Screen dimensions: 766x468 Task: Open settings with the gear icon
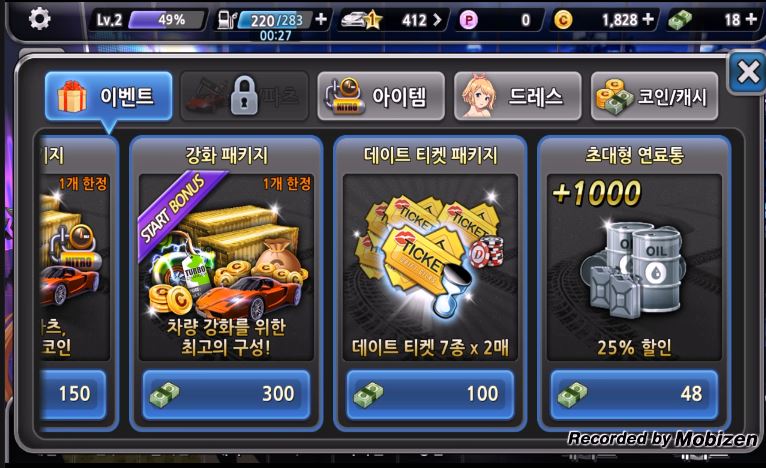click(39, 19)
